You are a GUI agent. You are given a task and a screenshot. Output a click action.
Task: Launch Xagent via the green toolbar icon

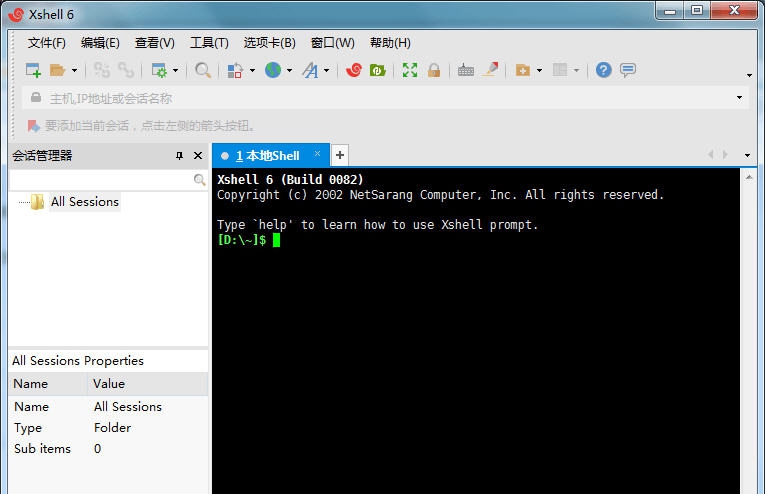377,70
